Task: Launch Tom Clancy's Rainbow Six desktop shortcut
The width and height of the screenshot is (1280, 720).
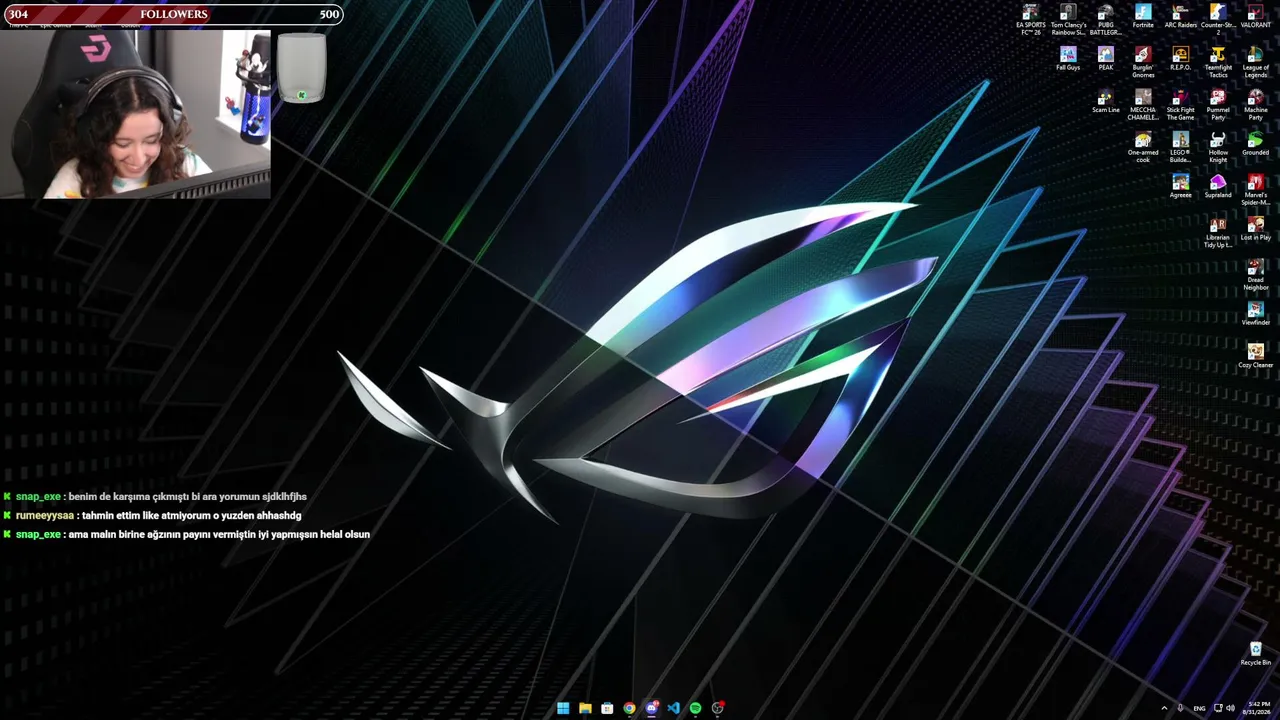Action: click(x=1068, y=19)
